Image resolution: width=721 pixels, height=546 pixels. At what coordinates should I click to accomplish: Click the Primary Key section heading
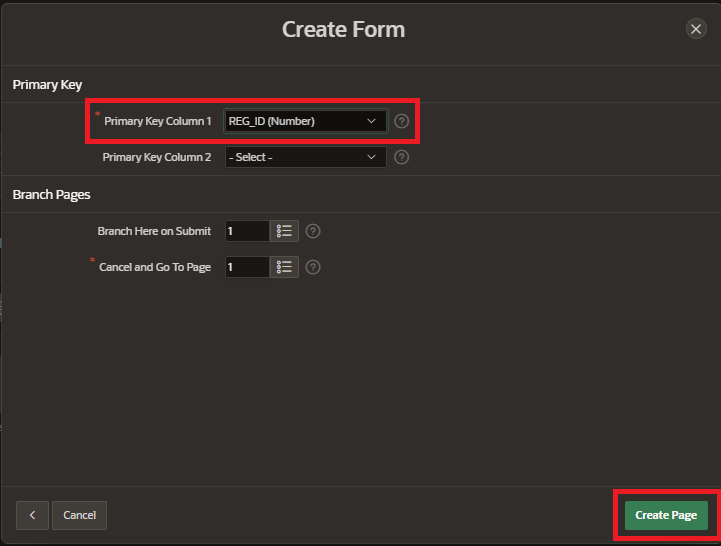[47, 85]
